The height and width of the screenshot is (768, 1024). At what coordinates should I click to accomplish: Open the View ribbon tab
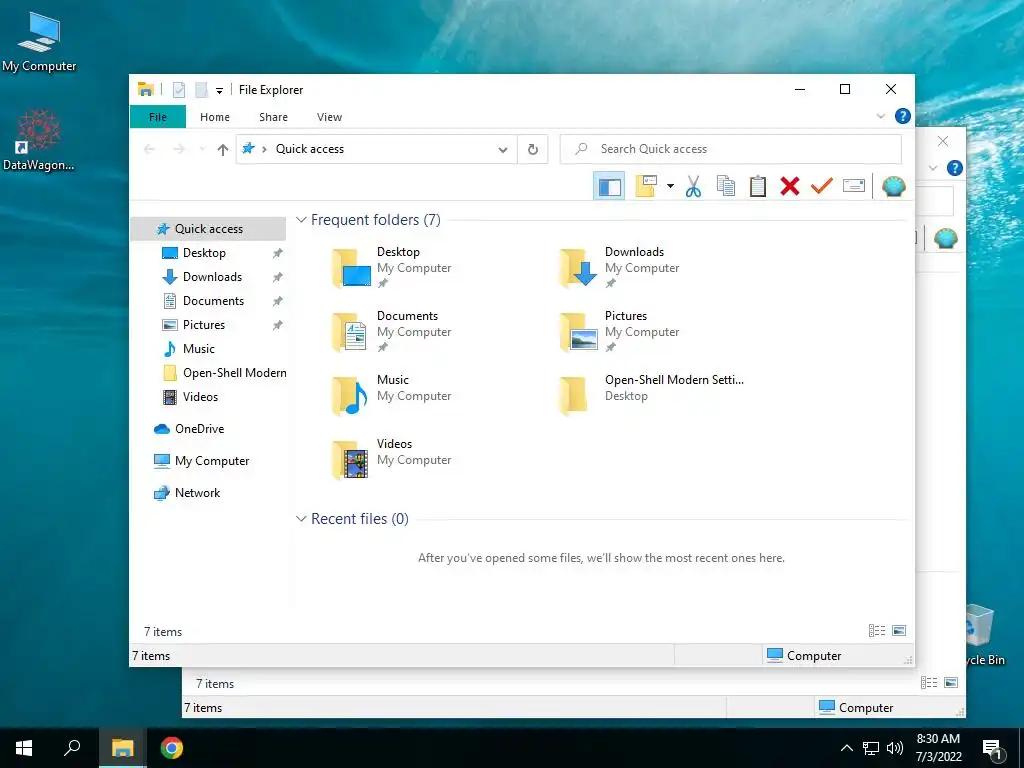329,117
